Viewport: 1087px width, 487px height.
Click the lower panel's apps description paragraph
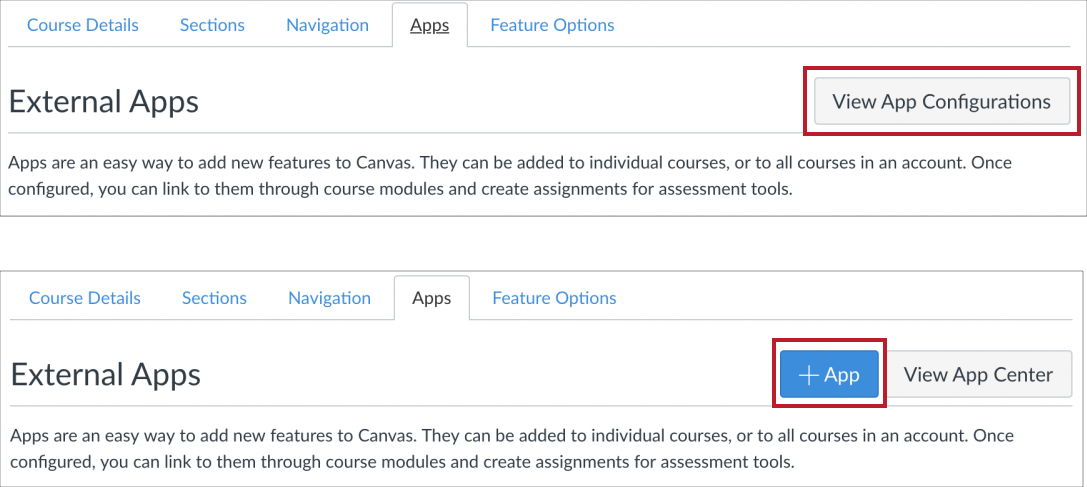400,450
